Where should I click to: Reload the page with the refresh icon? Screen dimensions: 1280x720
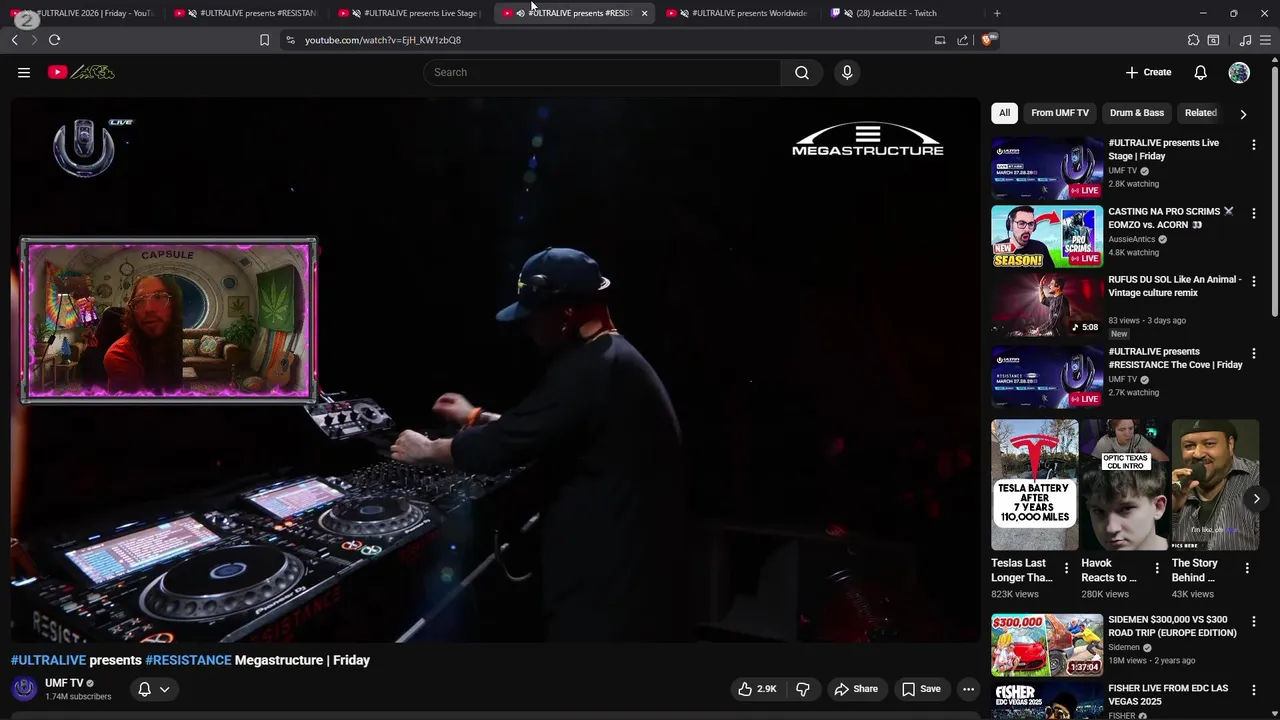pyautogui.click(x=54, y=40)
